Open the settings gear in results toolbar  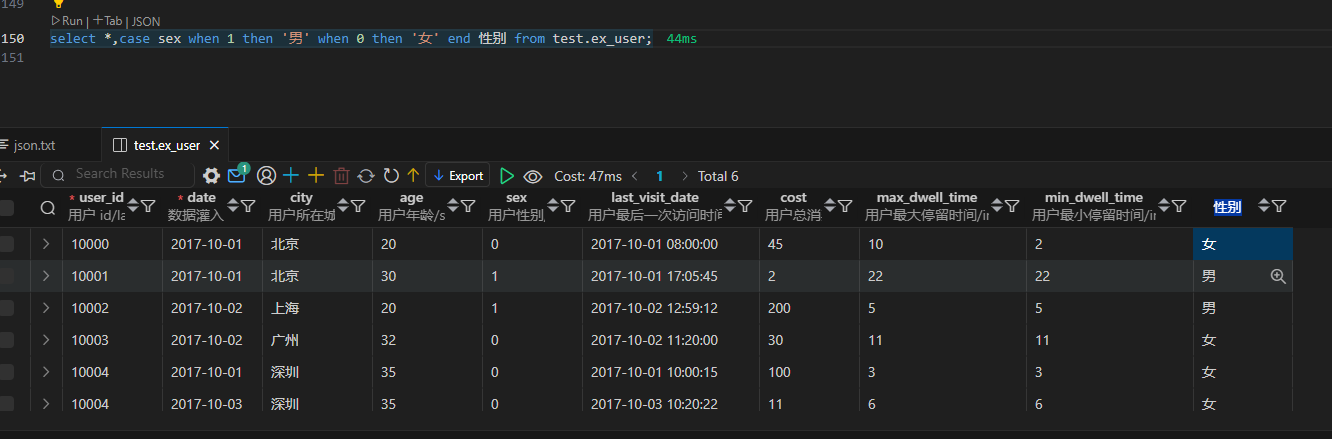pyautogui.click(x=211, y=176)
